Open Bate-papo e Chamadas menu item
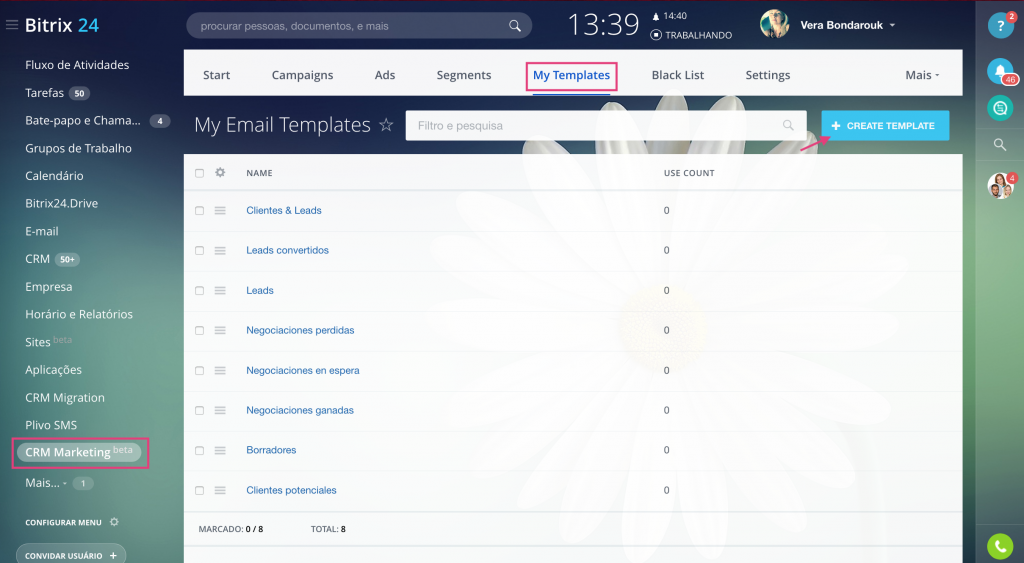 (x=82, y=120)
